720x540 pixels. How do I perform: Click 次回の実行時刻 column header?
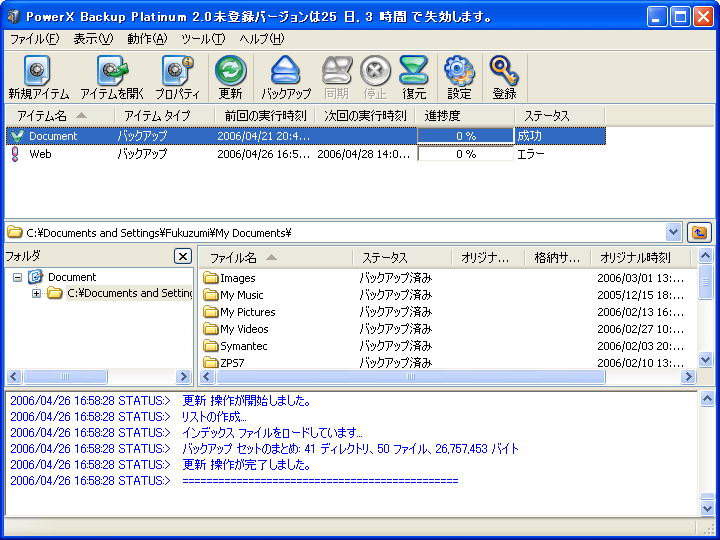tap(365, 116)
